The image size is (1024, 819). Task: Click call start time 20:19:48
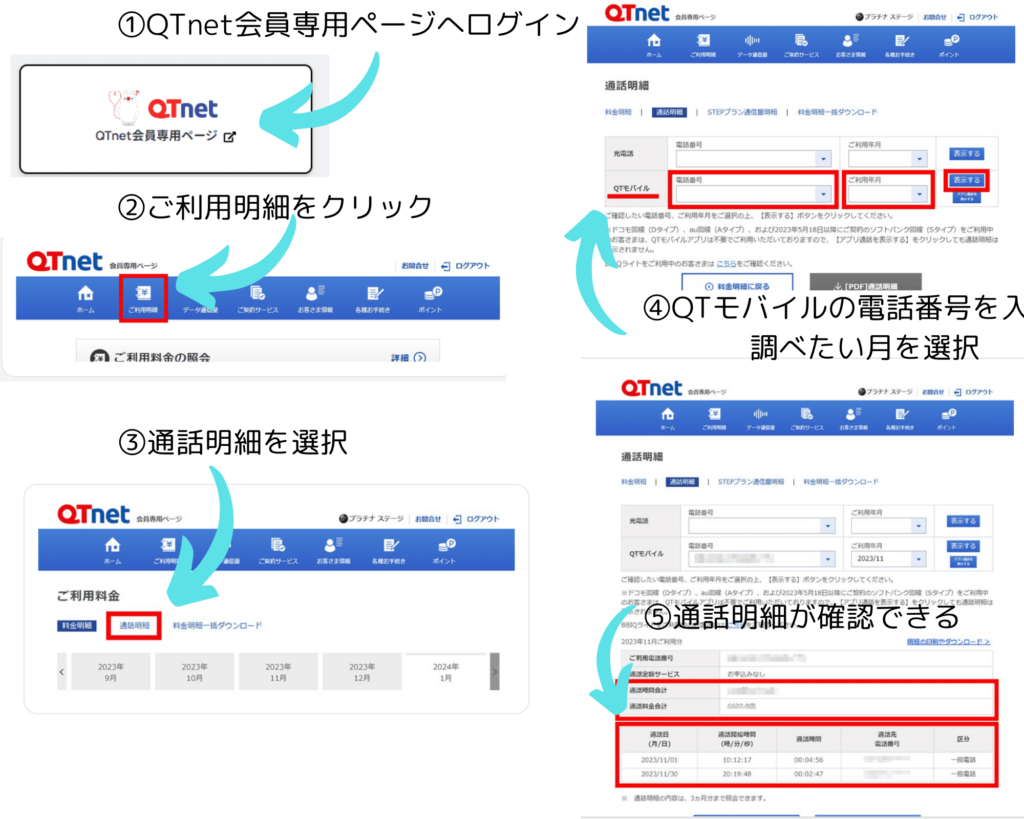click(x=737, y=775)
